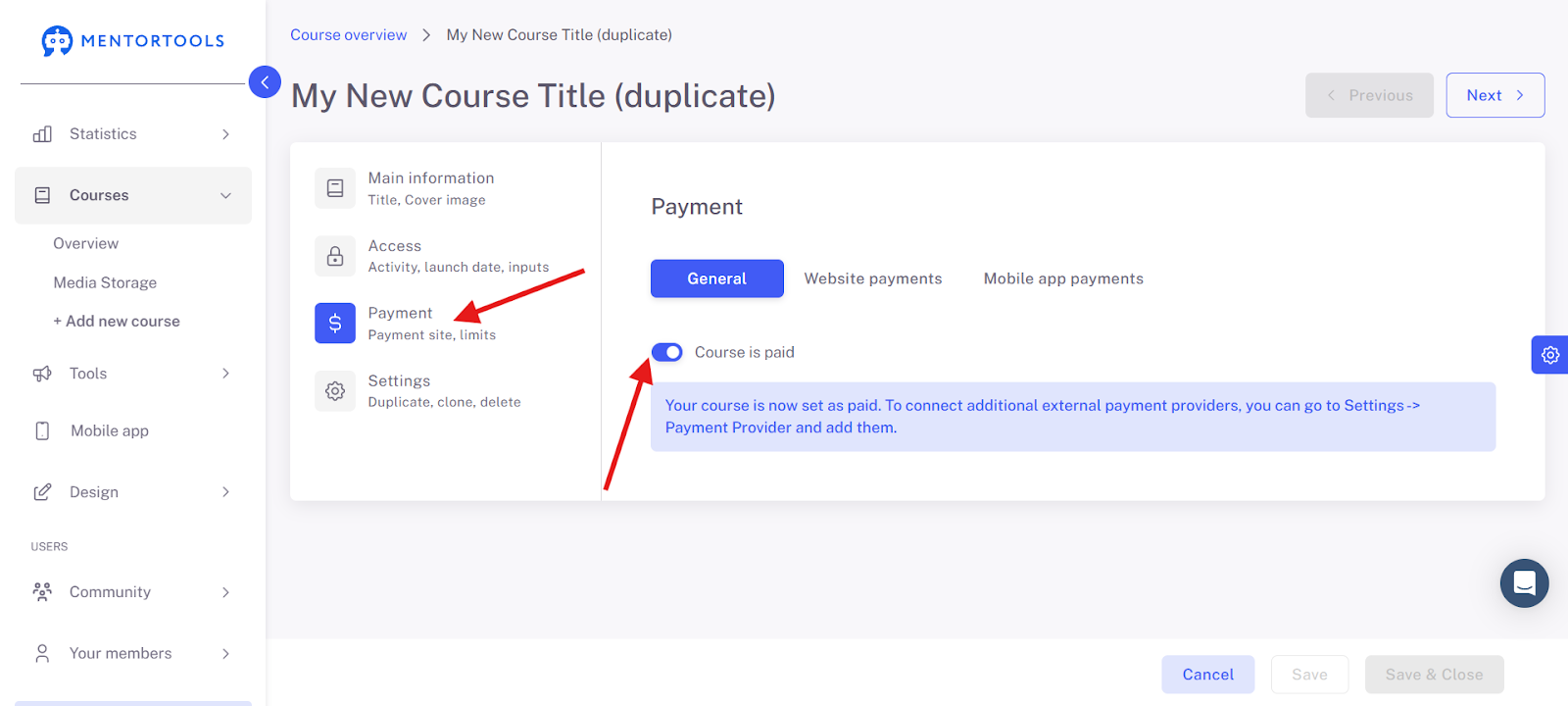Click the Mentortools logo icon
1568x706 pixels.
coord(57,40)
